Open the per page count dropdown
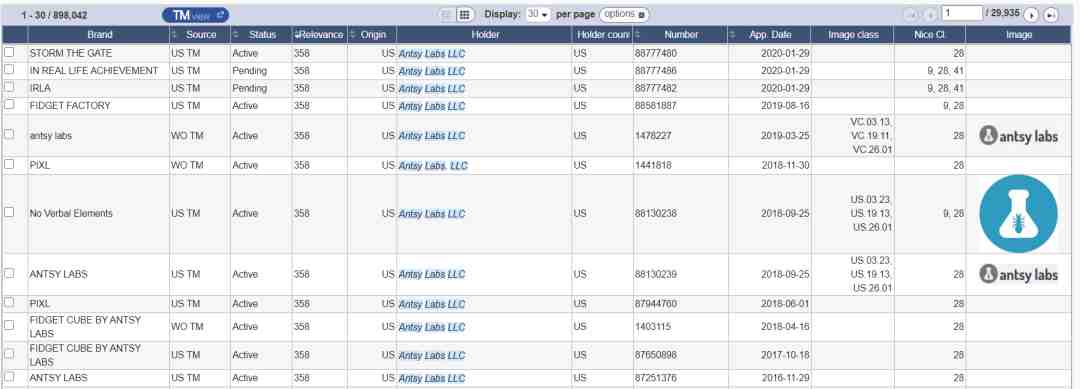Viewport: 1080px width, 389px height. [538, 14]
